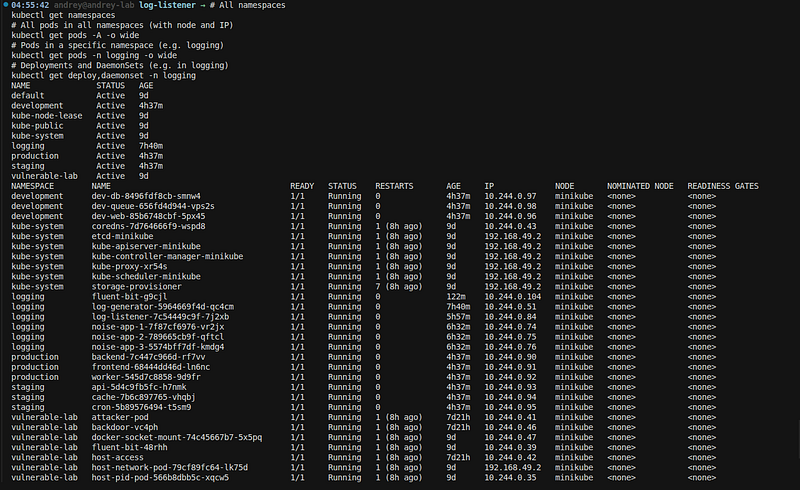Screen dimensions: 800x490
Task: Click the log-listener directory in the prompt
Action: tap(167, 5)
